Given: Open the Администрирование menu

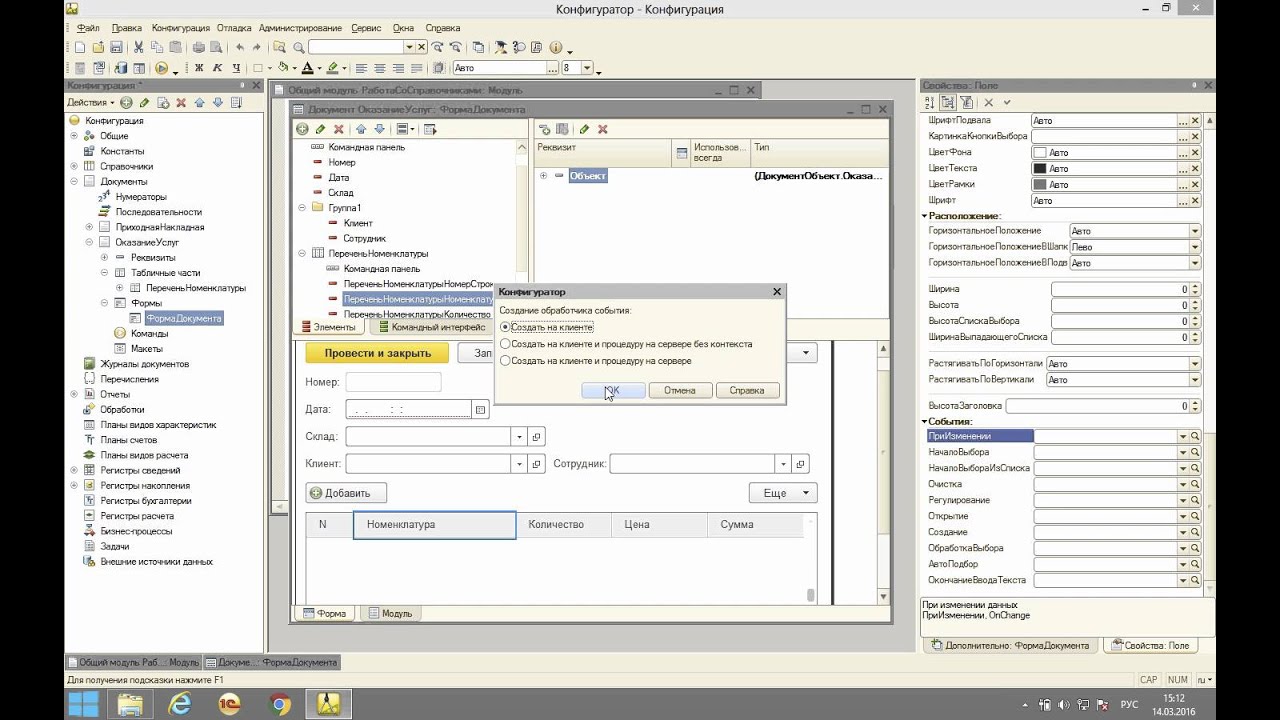Looking at the screenshot, I should point(300,28).
